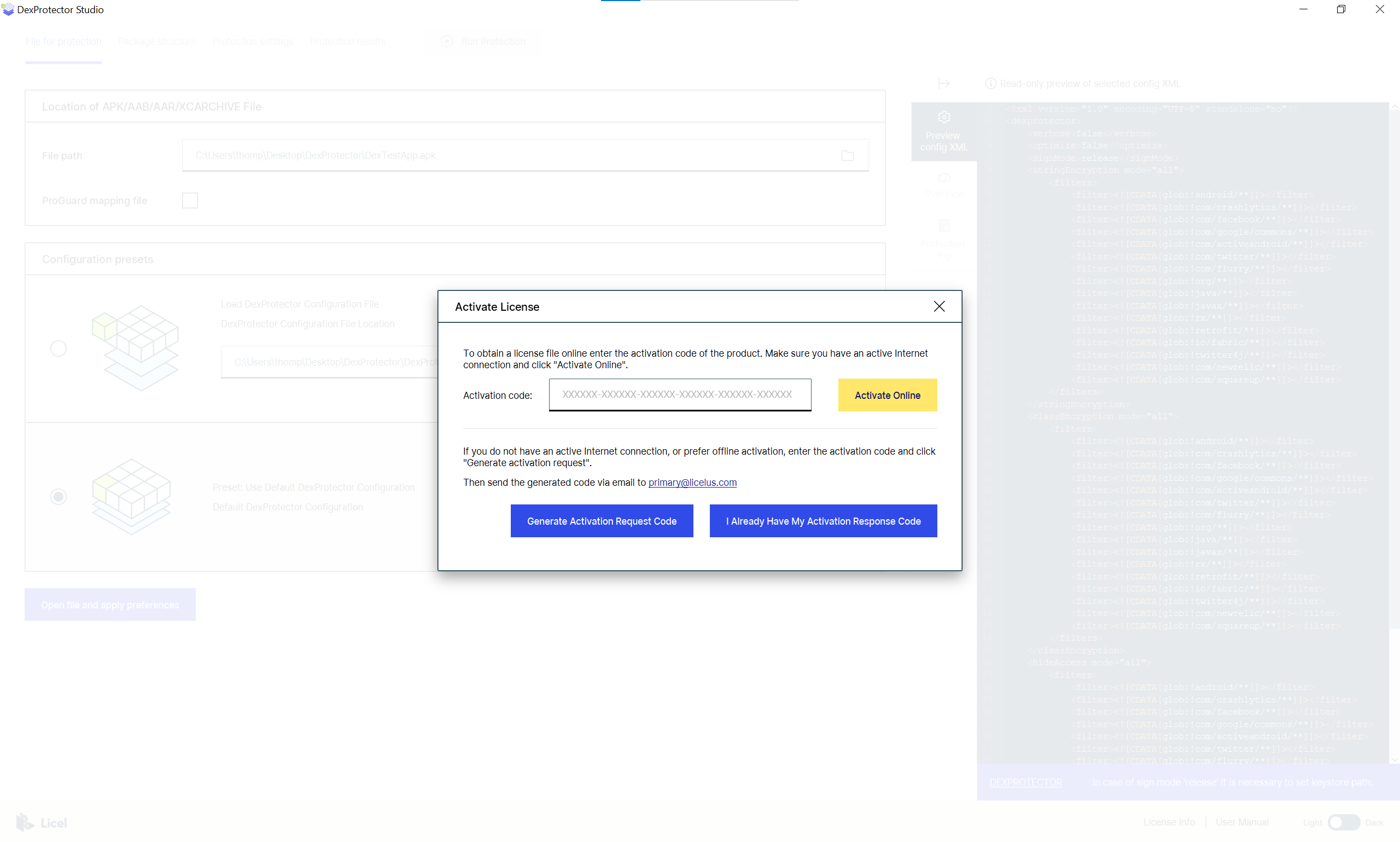Click Generate Activation Request Code

601,521
